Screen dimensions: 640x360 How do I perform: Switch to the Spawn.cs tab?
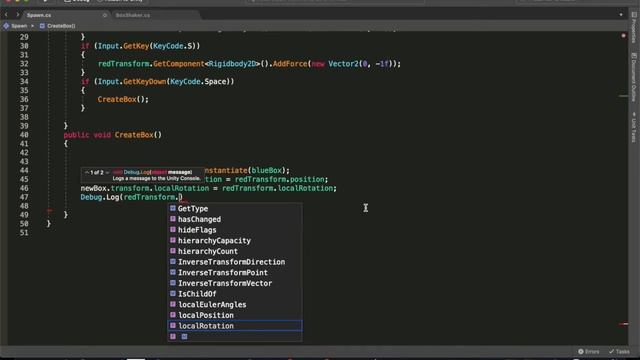point(39,15)
